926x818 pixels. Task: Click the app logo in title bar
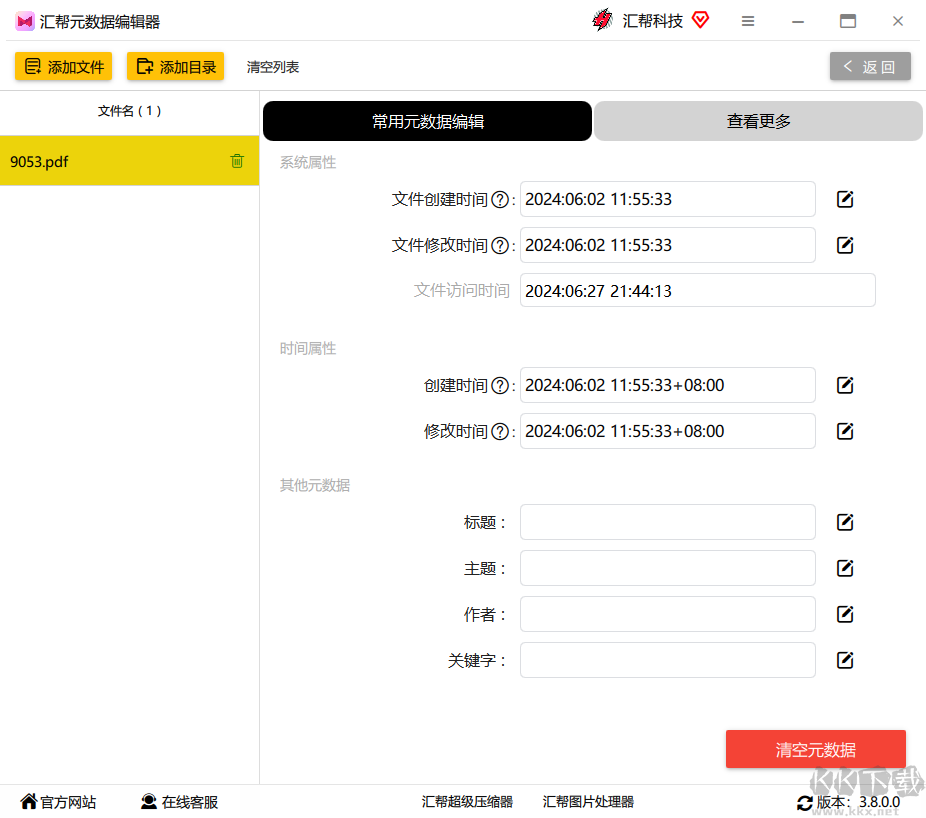pos(25,22)
